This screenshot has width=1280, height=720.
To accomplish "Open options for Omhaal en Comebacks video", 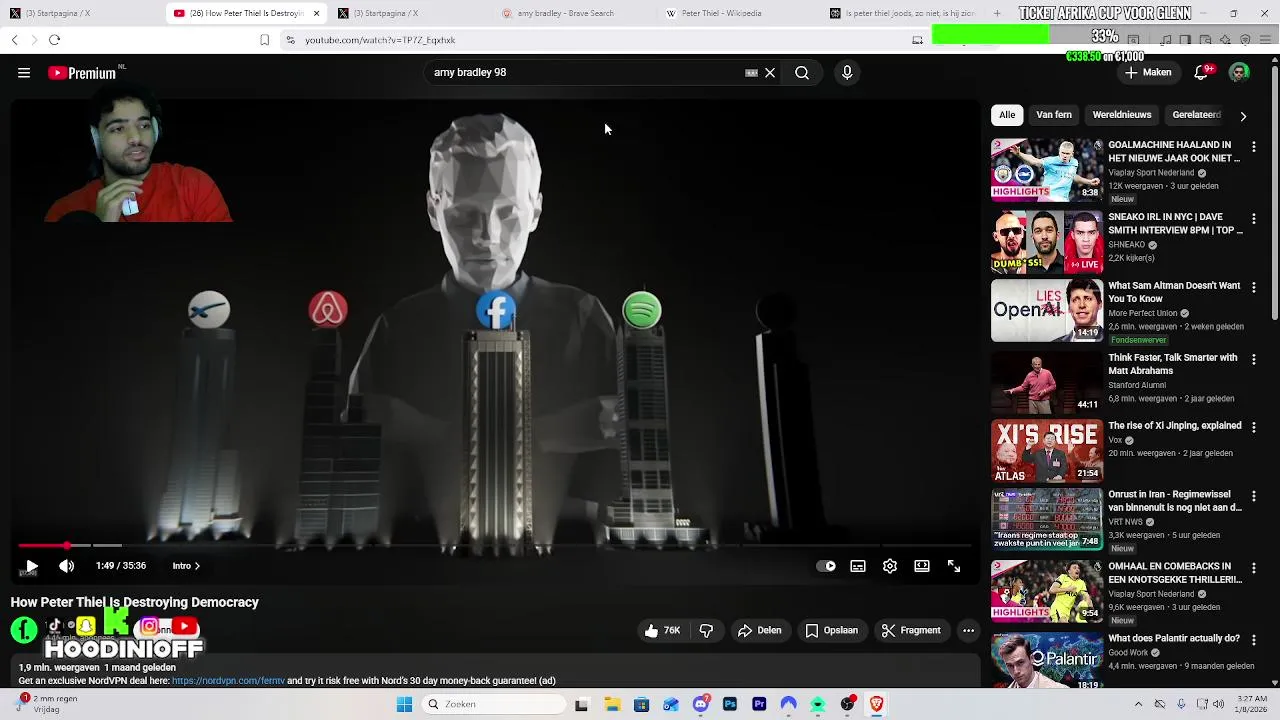I will pyautogui.click(x=1254, y=568).
